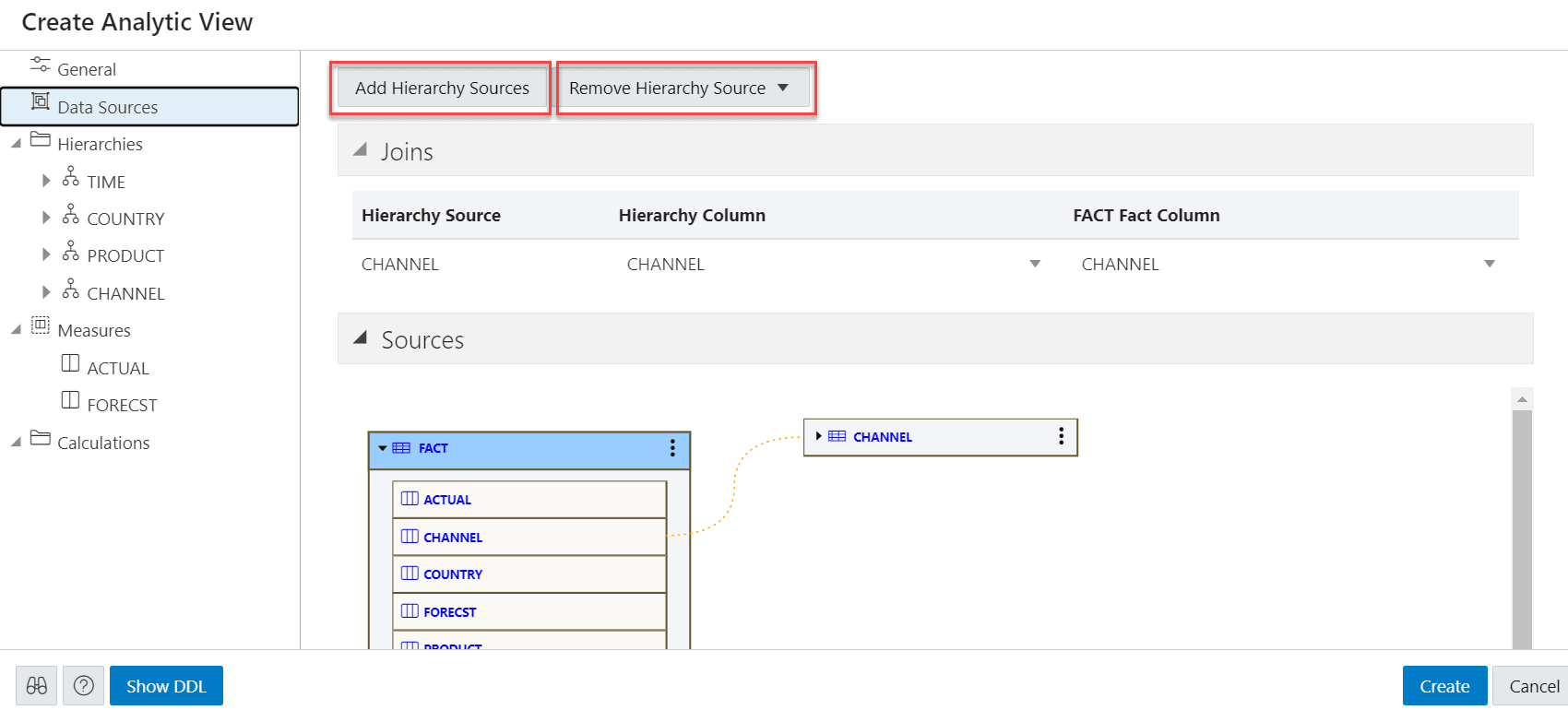The image size is (1568, 710).
Task: Select Calculations in the navigation tree
Action: click(x=103, y=443)
